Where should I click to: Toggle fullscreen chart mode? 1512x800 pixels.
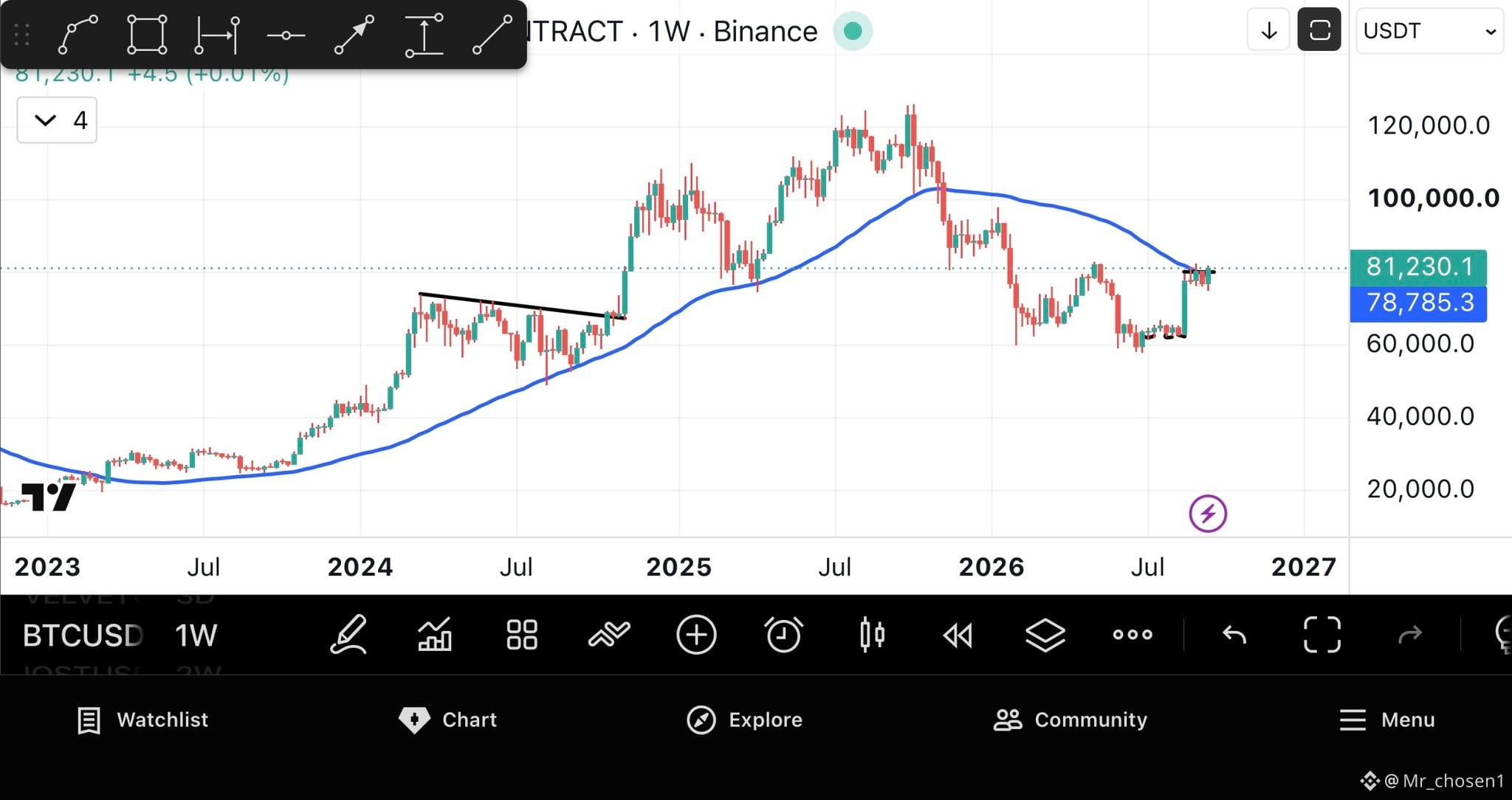(x=1322, y=635)
